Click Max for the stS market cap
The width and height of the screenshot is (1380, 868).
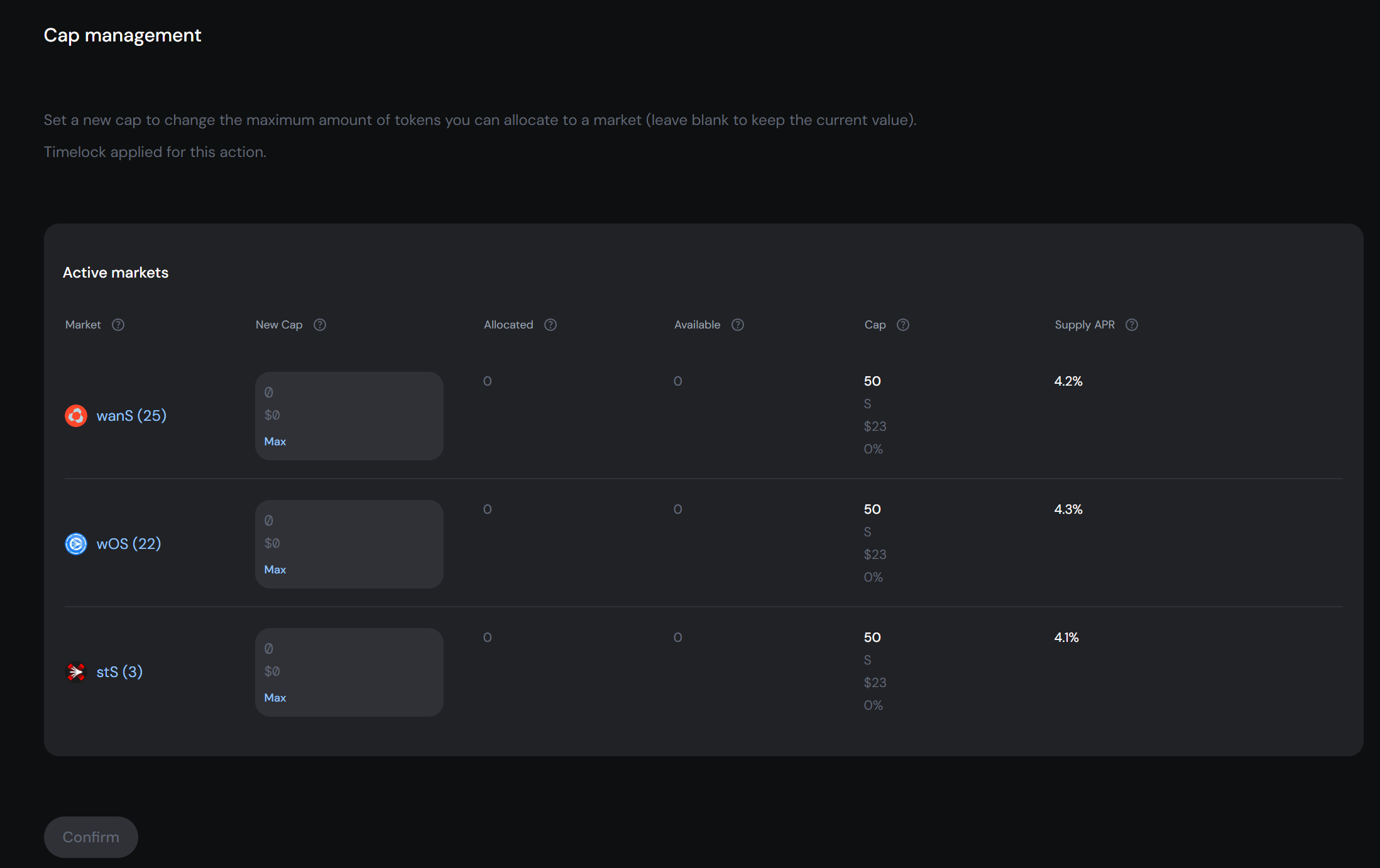click(x=275, y=697)
